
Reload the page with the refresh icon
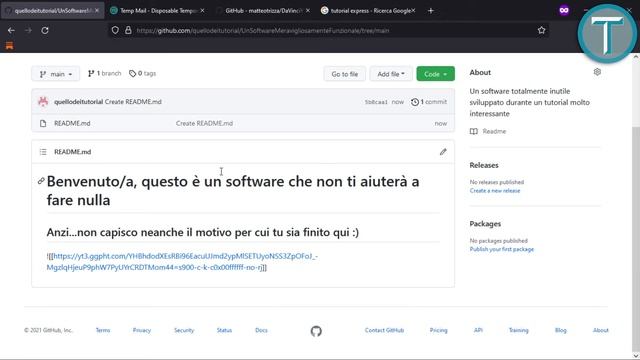click(45, 30)
